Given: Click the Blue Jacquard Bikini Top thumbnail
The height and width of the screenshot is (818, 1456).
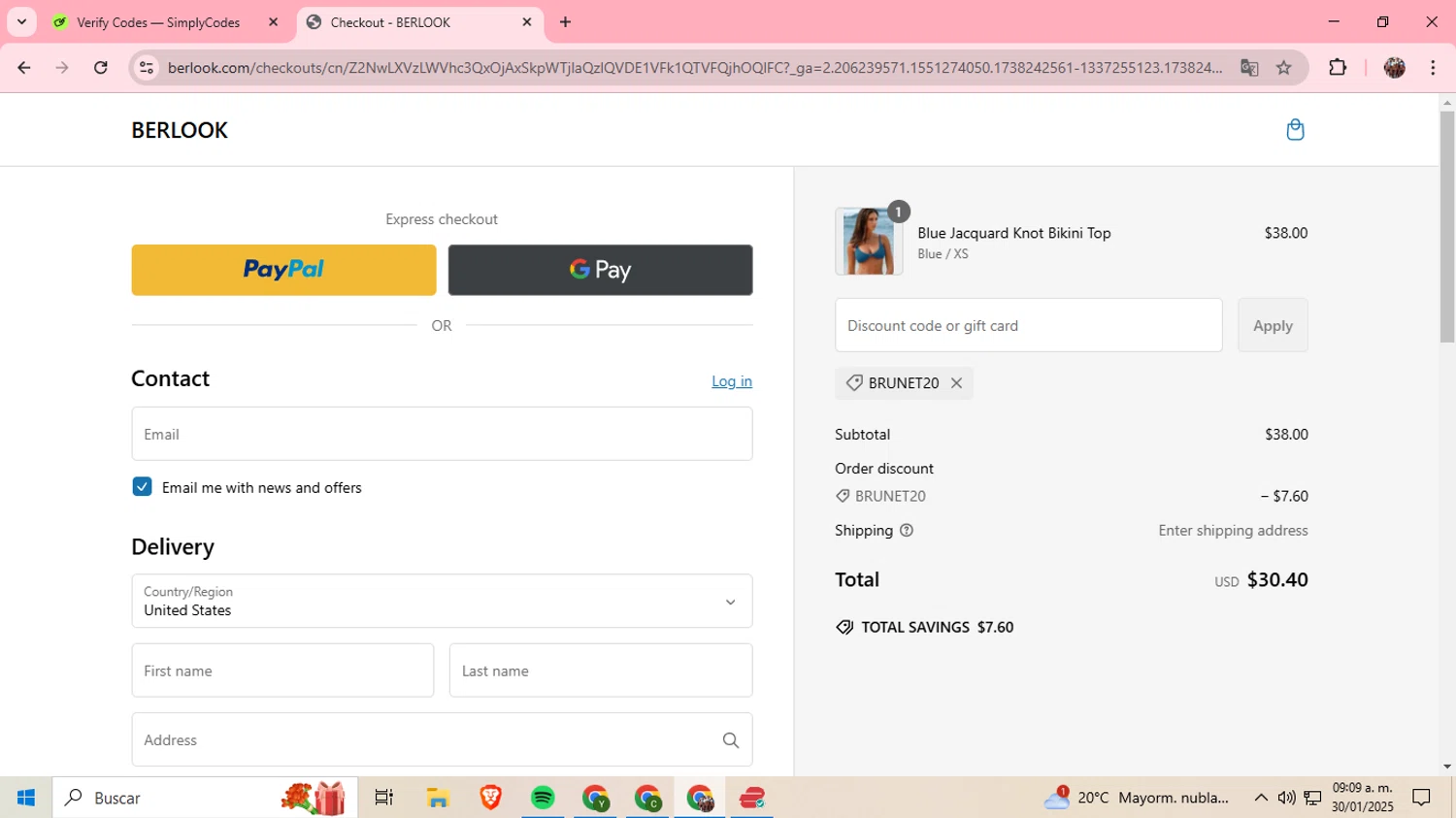Looking at the screenshot, I should (869, 242).
